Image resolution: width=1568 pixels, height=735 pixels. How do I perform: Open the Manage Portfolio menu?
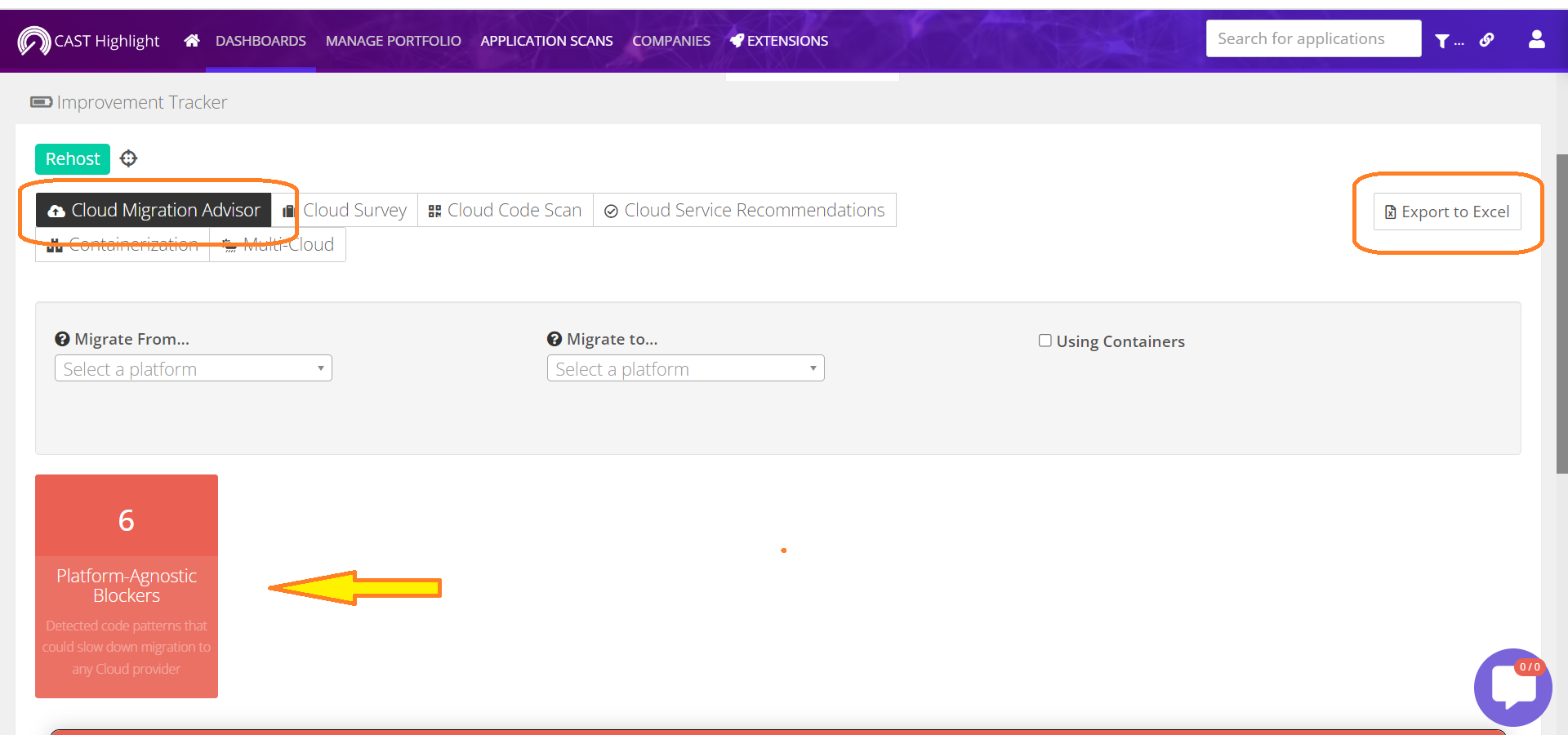click(394, 41)
